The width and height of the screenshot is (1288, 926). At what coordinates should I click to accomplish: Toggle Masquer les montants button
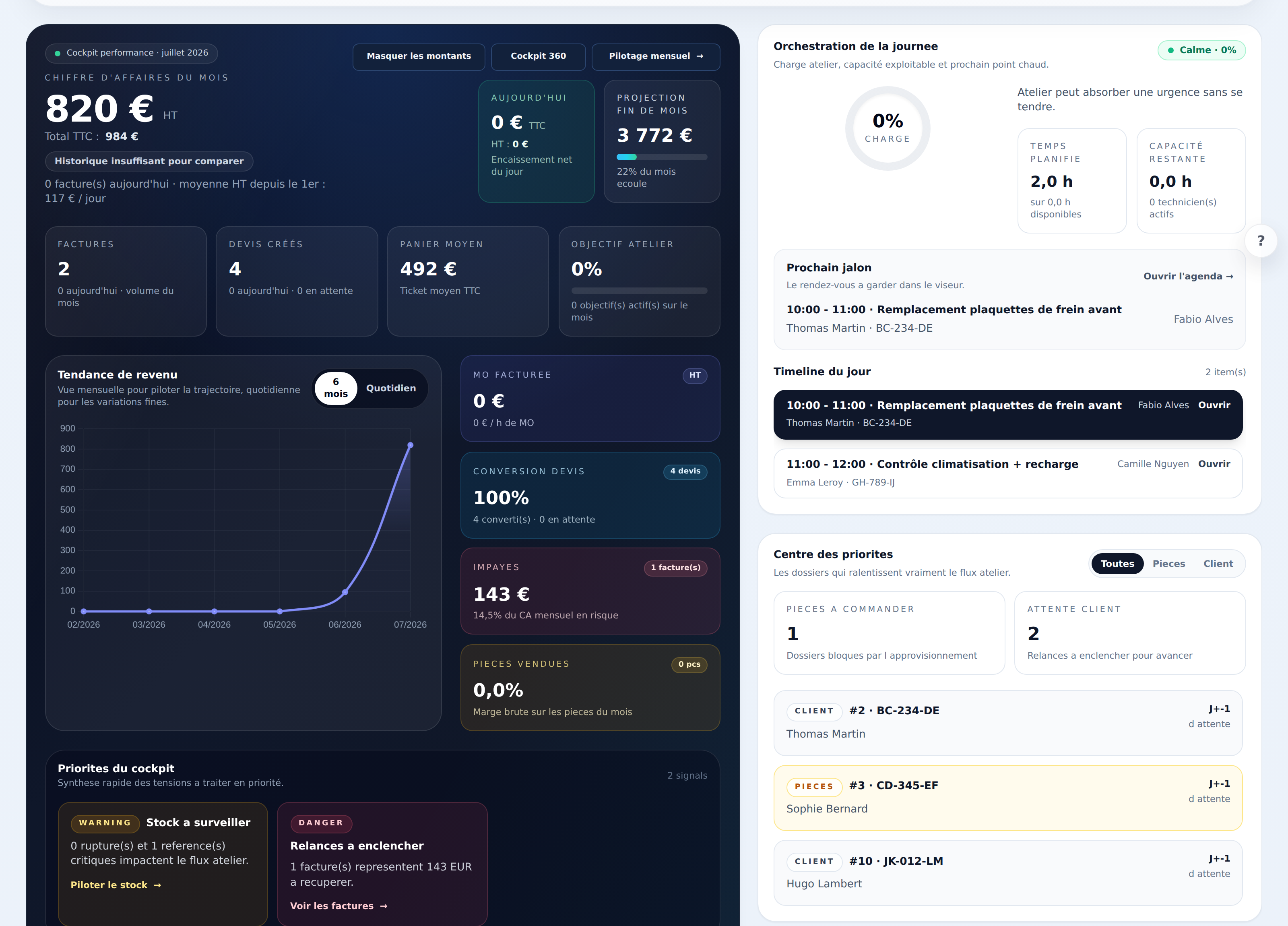click(x=419, y=56)
